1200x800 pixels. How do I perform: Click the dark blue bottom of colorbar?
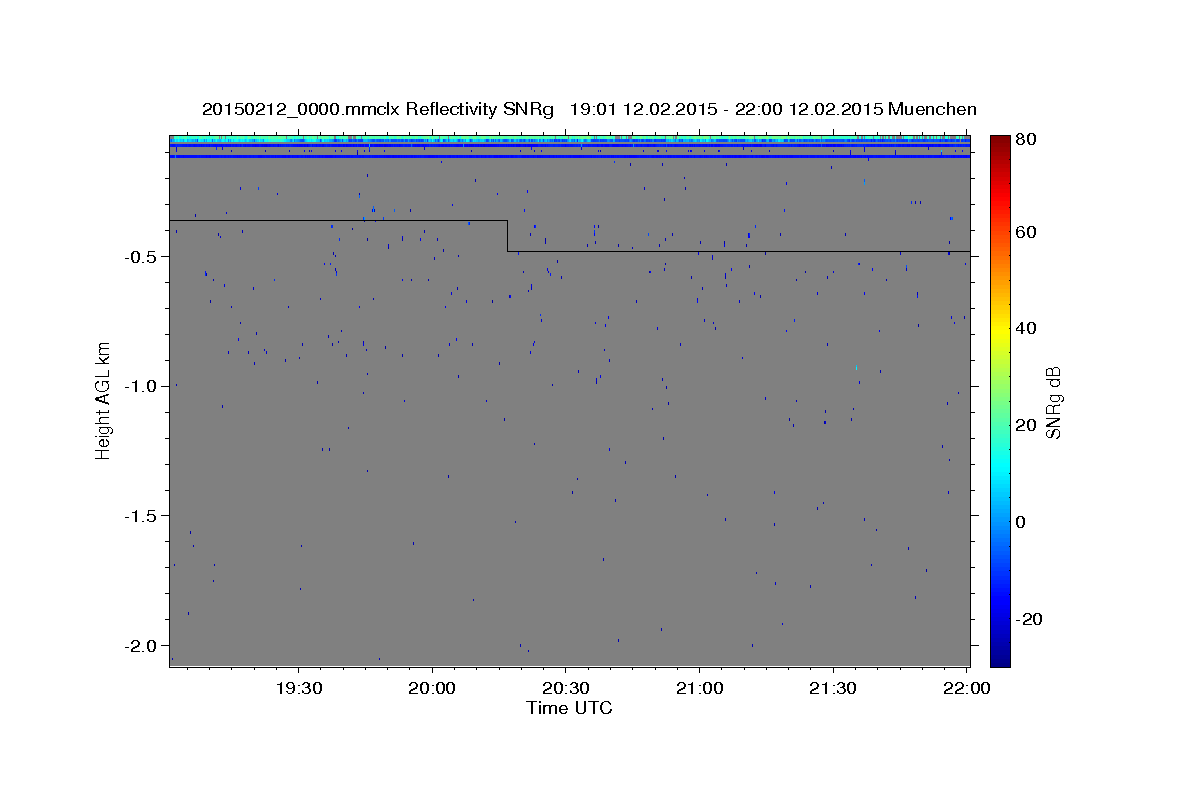[1000, 655]
